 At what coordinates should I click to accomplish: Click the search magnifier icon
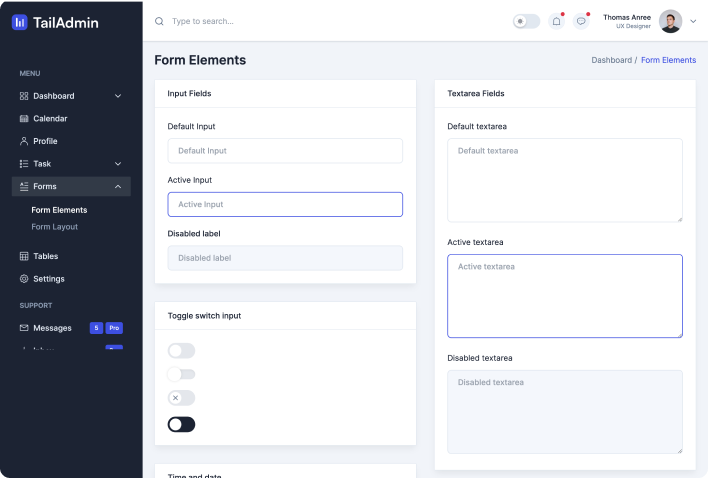[x=160, y=21]
